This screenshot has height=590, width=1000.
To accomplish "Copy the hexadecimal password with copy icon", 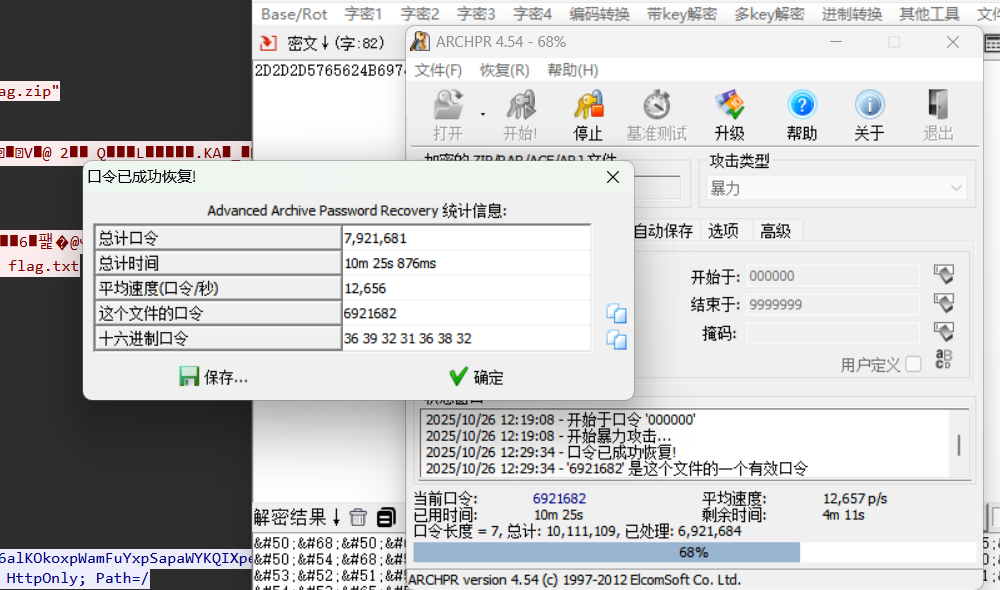I will (x=617, y=339).
